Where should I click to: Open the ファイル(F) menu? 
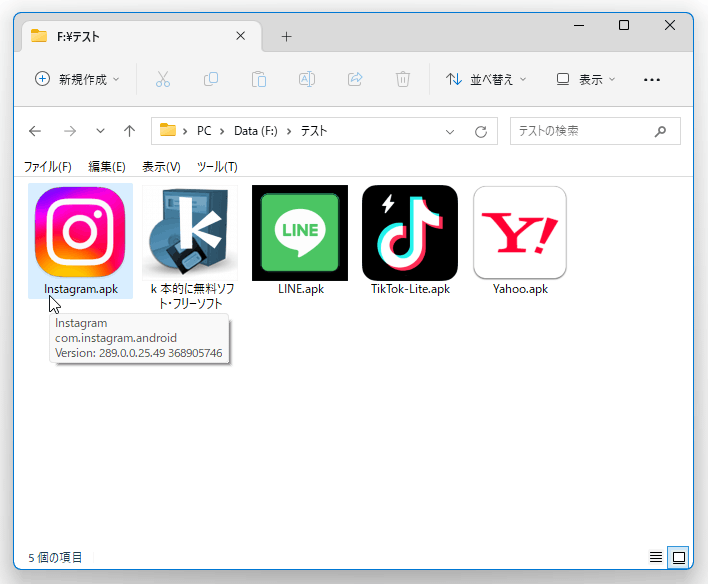coord(47,167)
